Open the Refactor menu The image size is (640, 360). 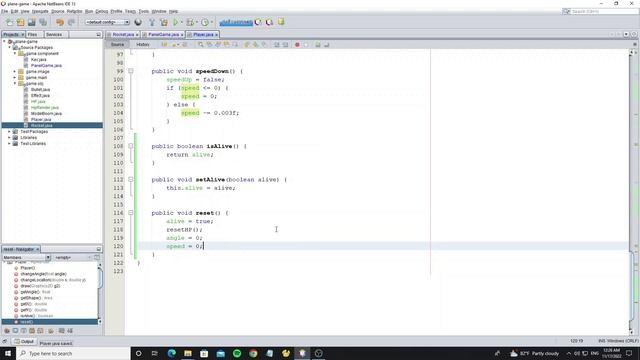click(74, 11)
